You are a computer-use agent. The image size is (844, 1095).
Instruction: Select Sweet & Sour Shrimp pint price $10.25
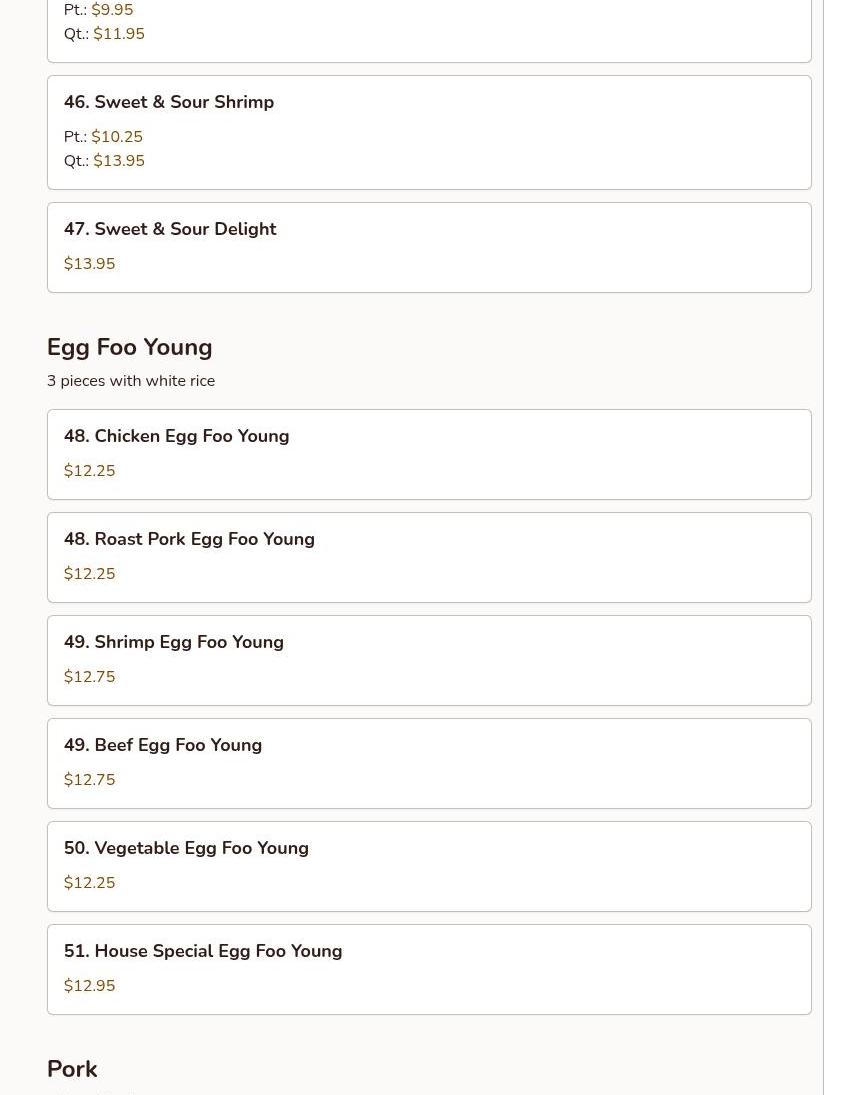[117, 137]
